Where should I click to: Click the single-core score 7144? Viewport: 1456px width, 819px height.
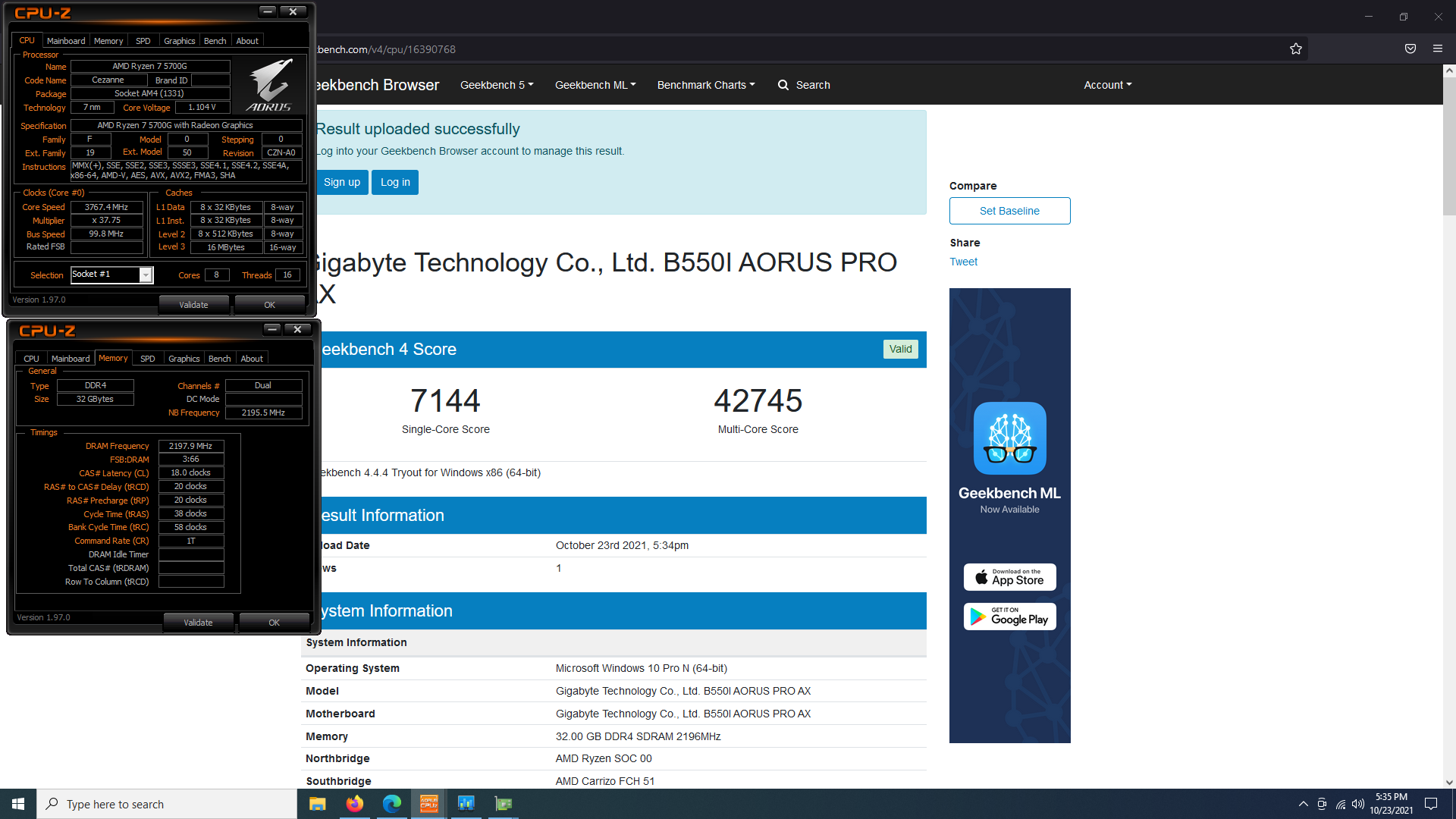(x=445, y=400)
